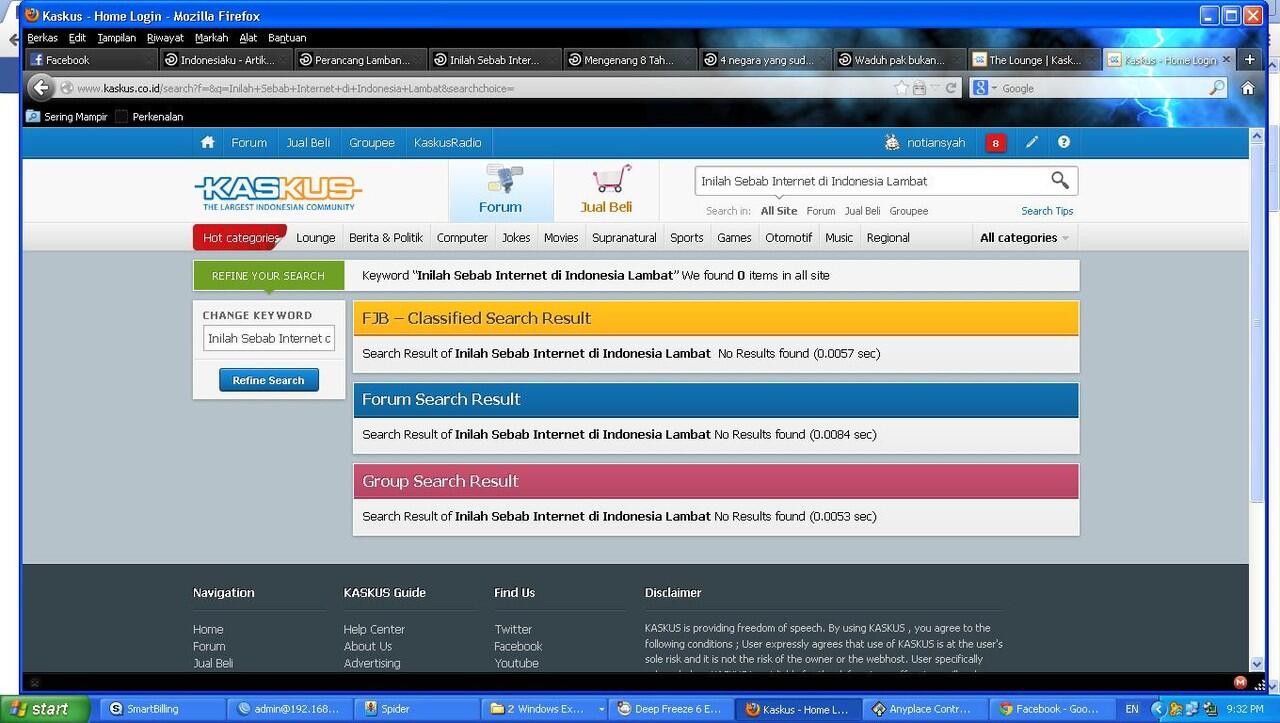Viewport: 1280px width, 723px height.
Task: Click the Windows start button
Action: (45, 709)
